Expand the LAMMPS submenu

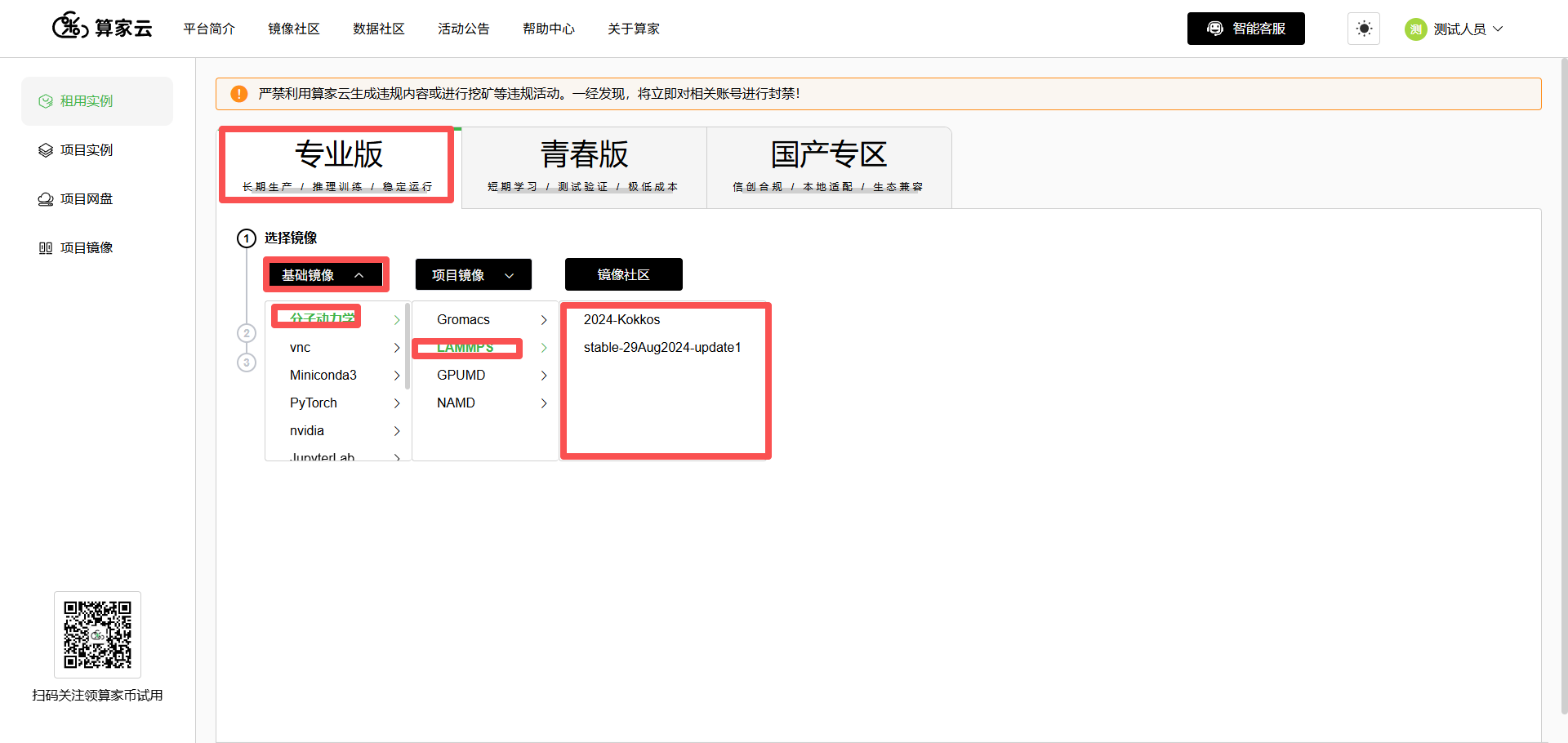[485, 347]
